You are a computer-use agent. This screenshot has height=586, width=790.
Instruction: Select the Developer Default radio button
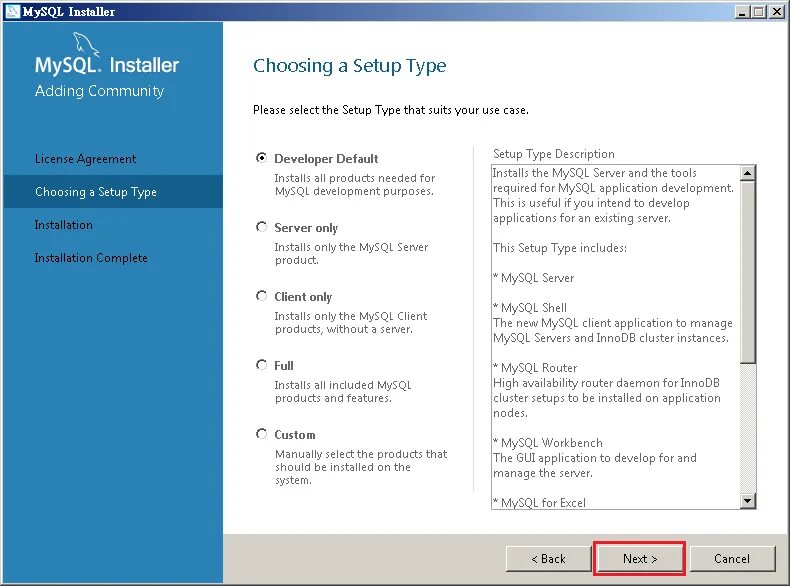261,158
